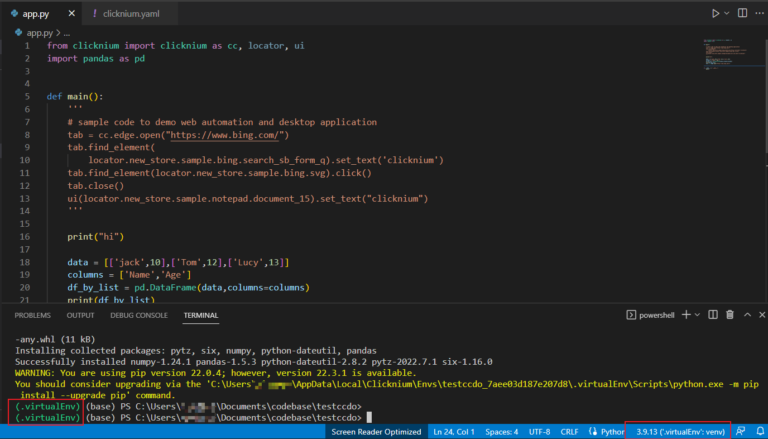This screenshot has height=439, width=768.
Task: Click line number 15 in the gutter
Action: tap(24, 224)
